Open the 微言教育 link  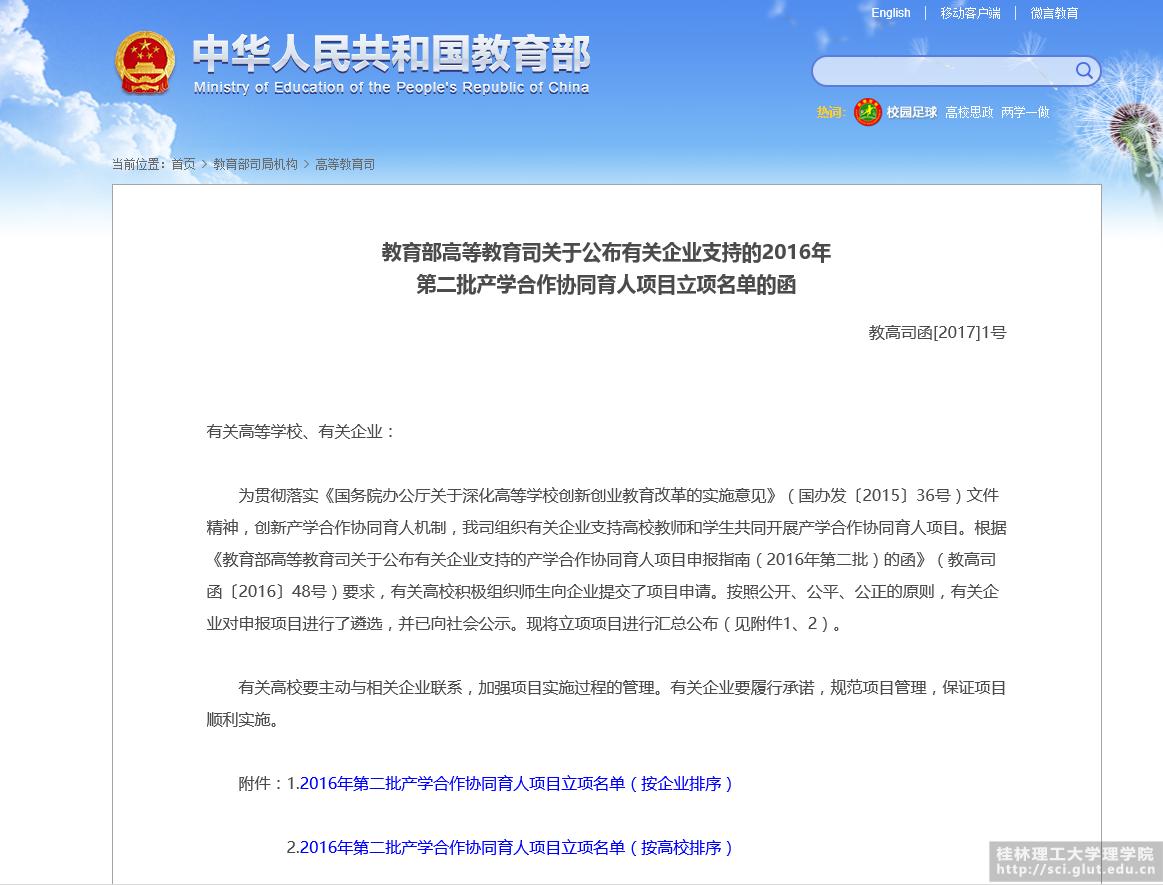pyautogui.click(x=1054, y=13)
